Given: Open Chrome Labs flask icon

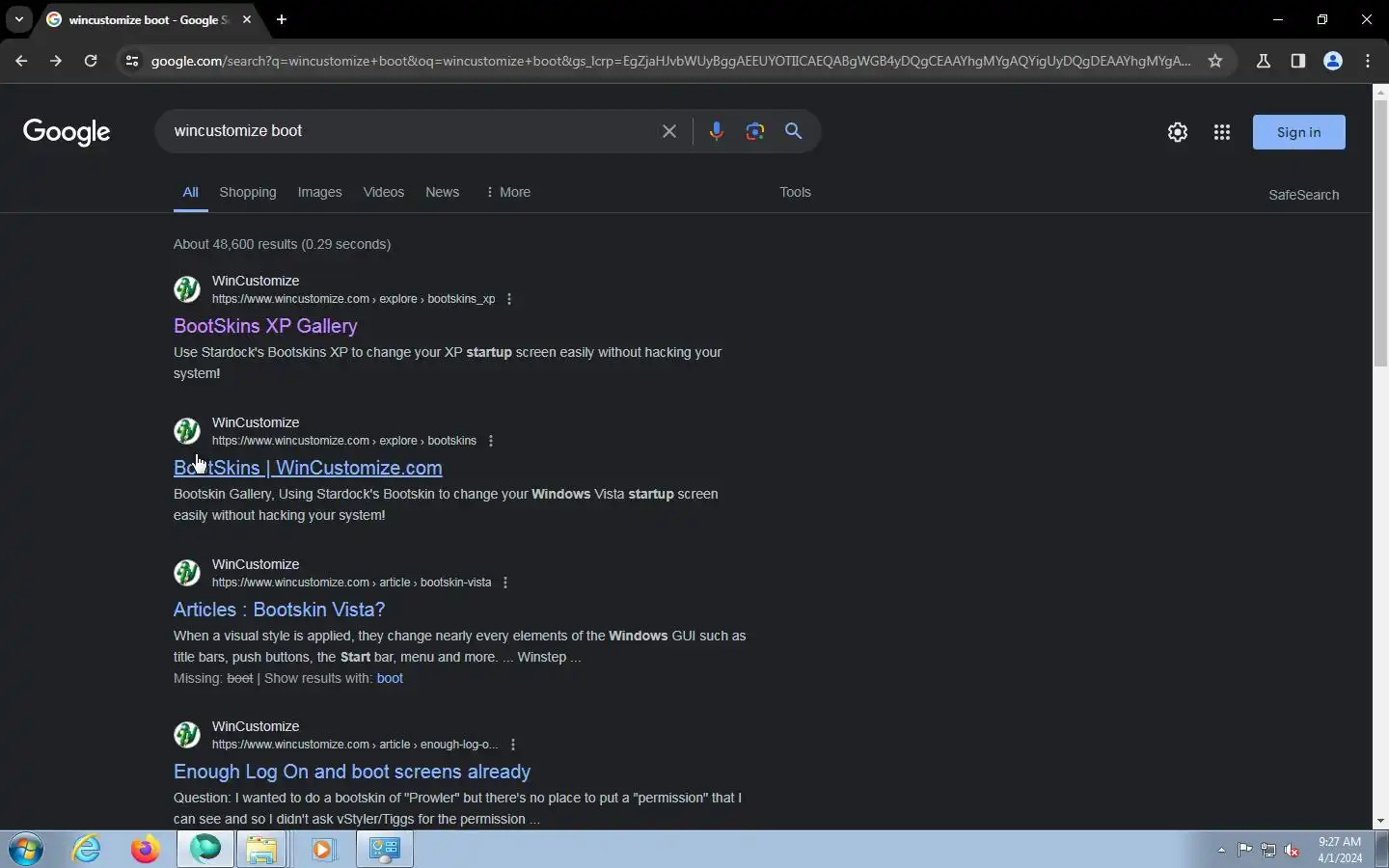Looking at the screenshot, I should click(1264, 61).
